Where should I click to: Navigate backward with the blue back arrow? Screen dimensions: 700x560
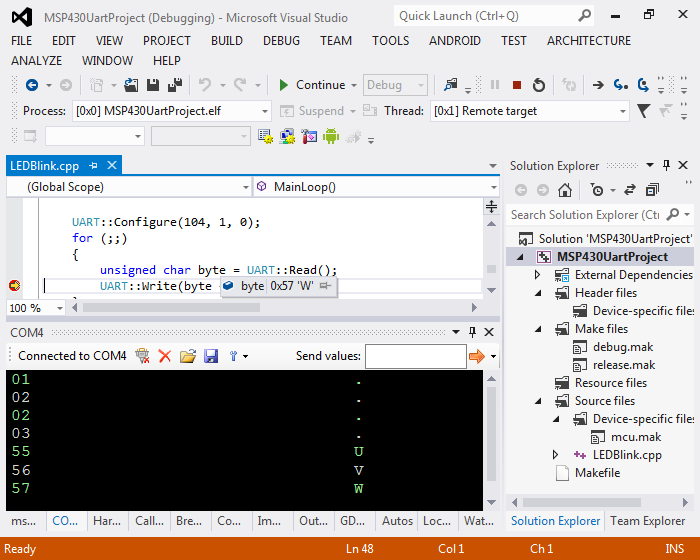click(x=32, y=85)
